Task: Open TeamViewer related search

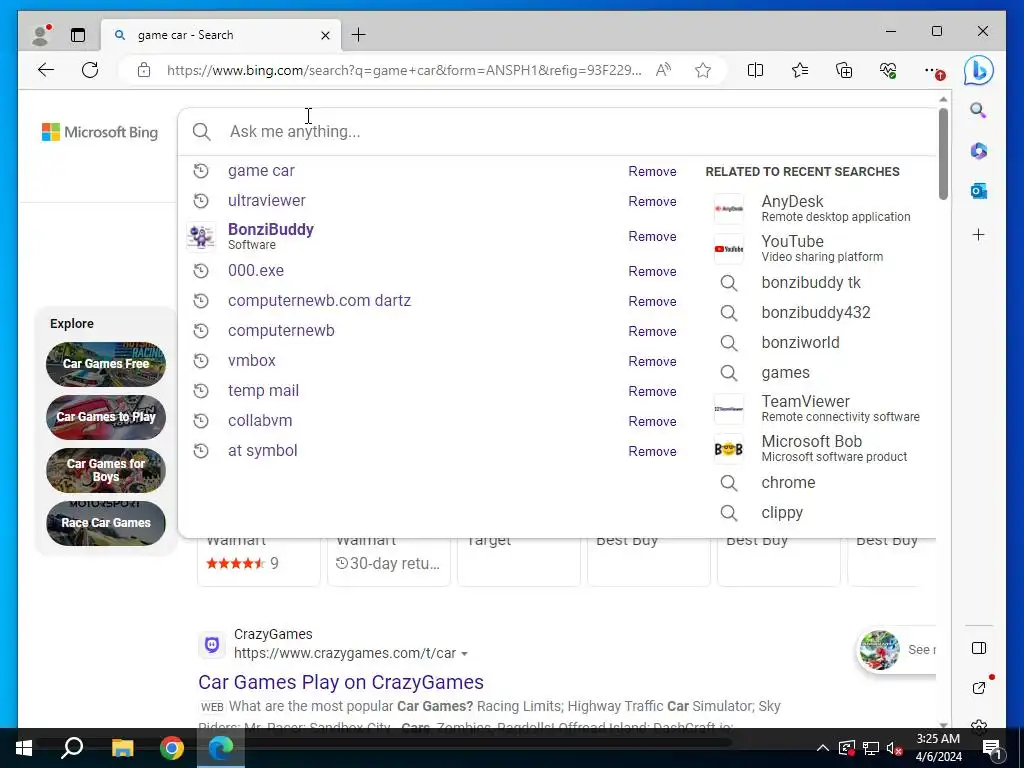Action: tap(818, 408)
